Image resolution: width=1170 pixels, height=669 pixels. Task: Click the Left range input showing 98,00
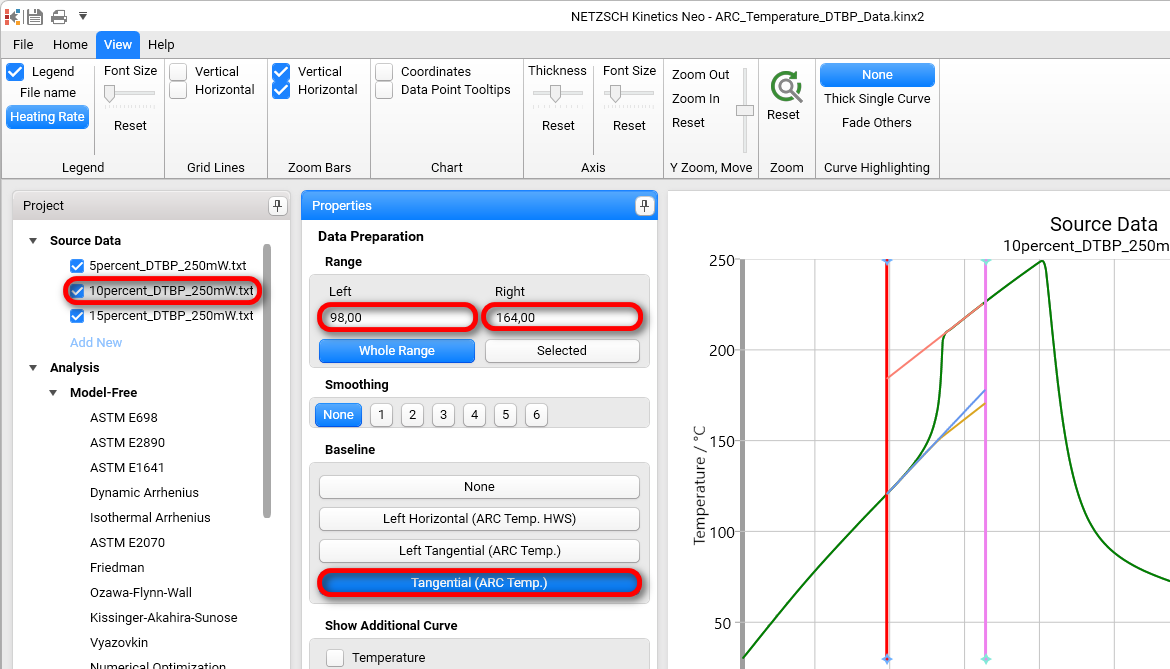coord(396,316)
